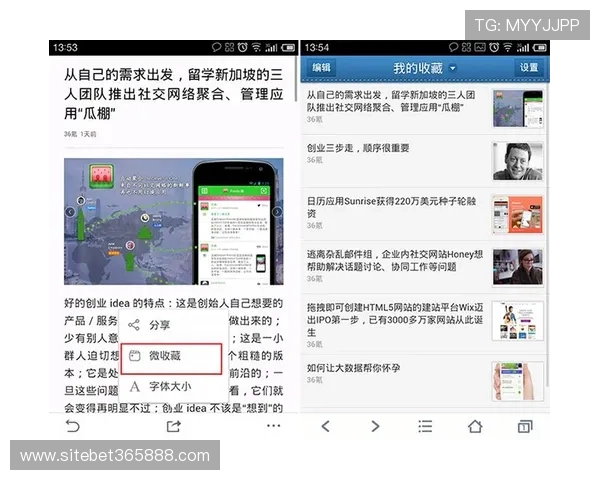
Task: Tap the Honey article thumbnail with woman
Action: 517,267
